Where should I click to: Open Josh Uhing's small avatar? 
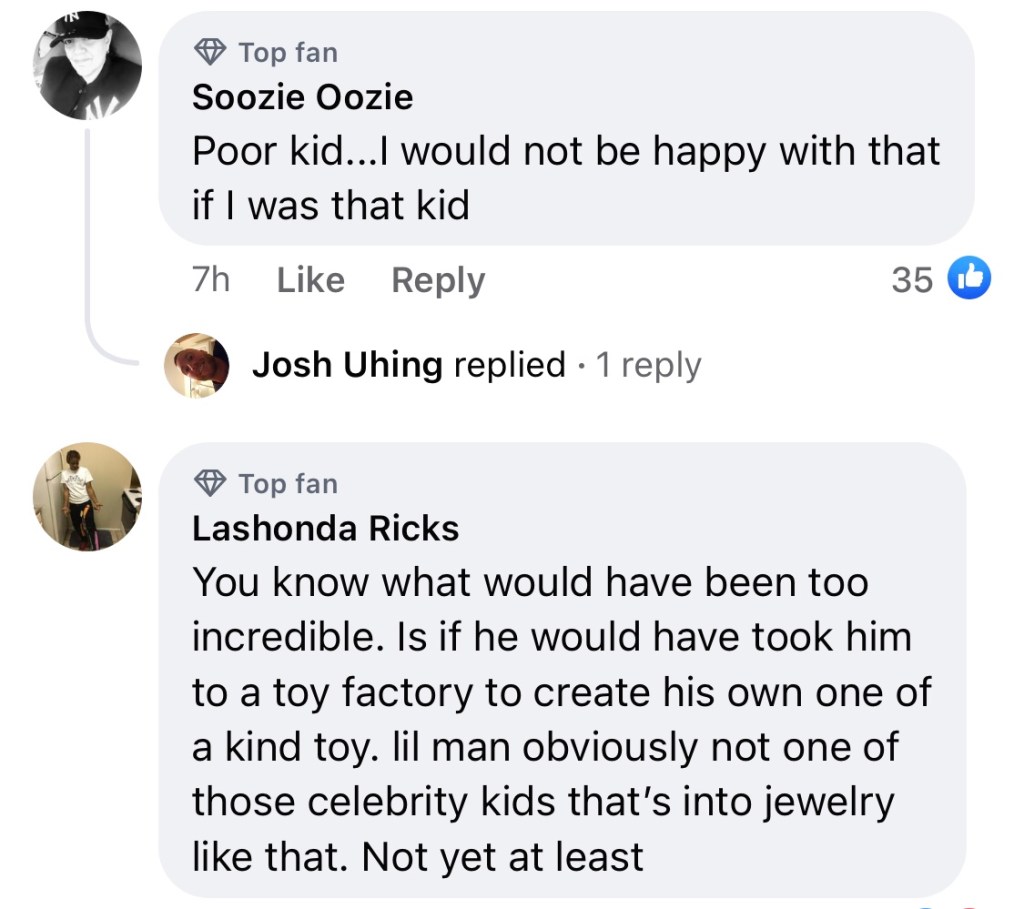[x=197, y=366]
